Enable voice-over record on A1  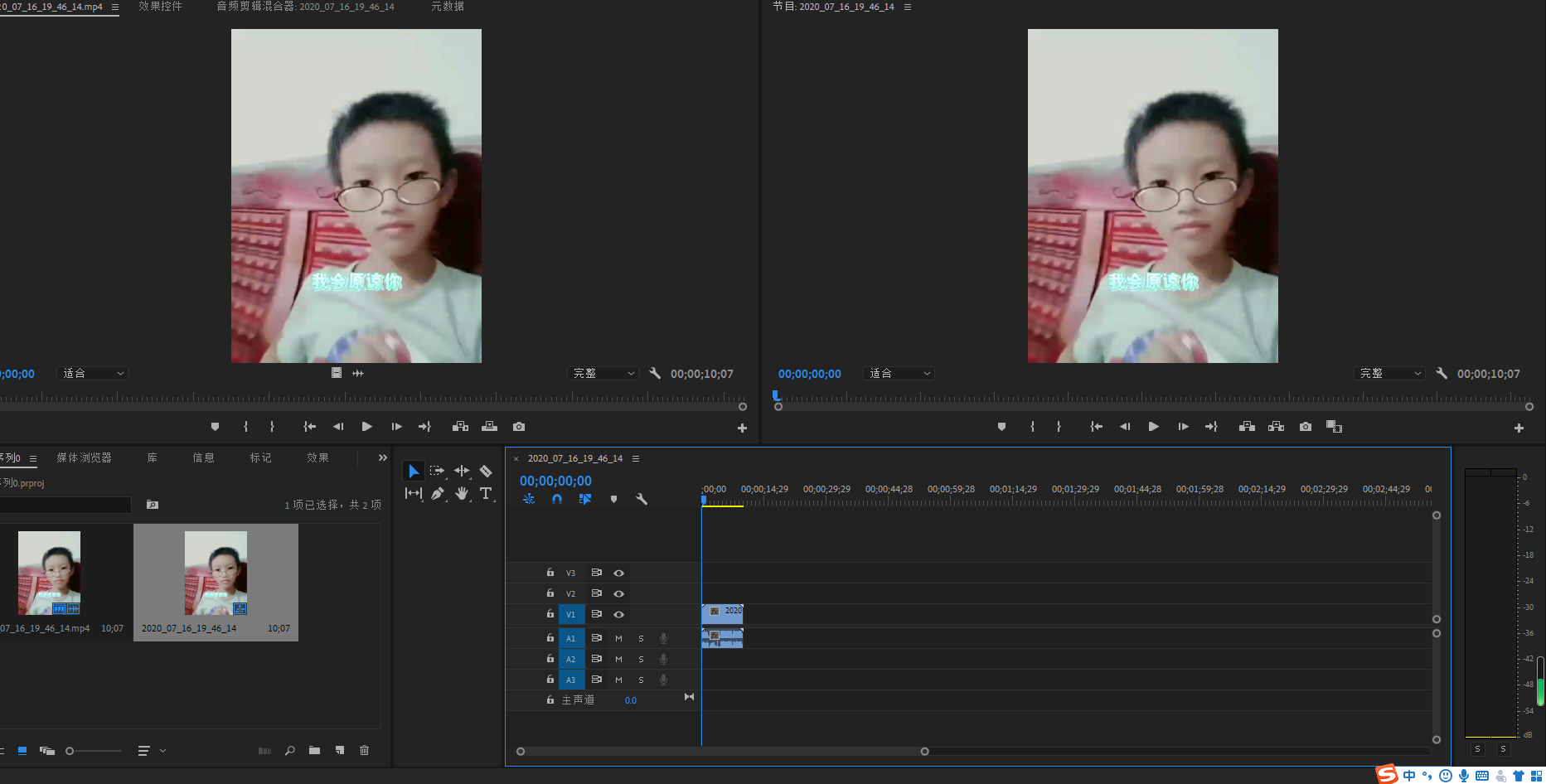point(663,638)
